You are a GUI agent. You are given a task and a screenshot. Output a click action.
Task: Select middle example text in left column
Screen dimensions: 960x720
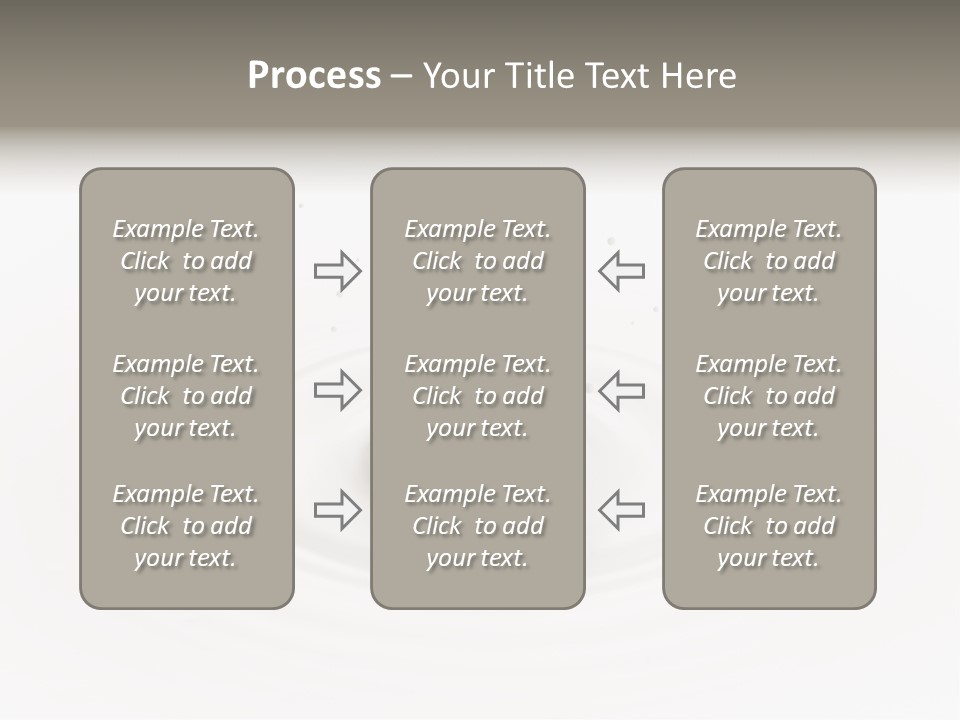pos(186,396)
